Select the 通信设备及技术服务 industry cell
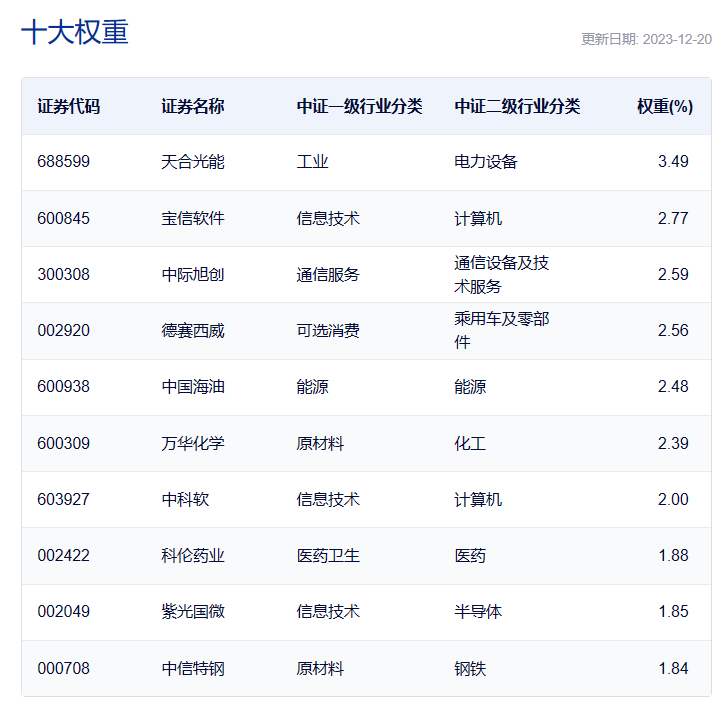Image resolution: width=723 pixels, height=705 pixels. pos(502,274)
